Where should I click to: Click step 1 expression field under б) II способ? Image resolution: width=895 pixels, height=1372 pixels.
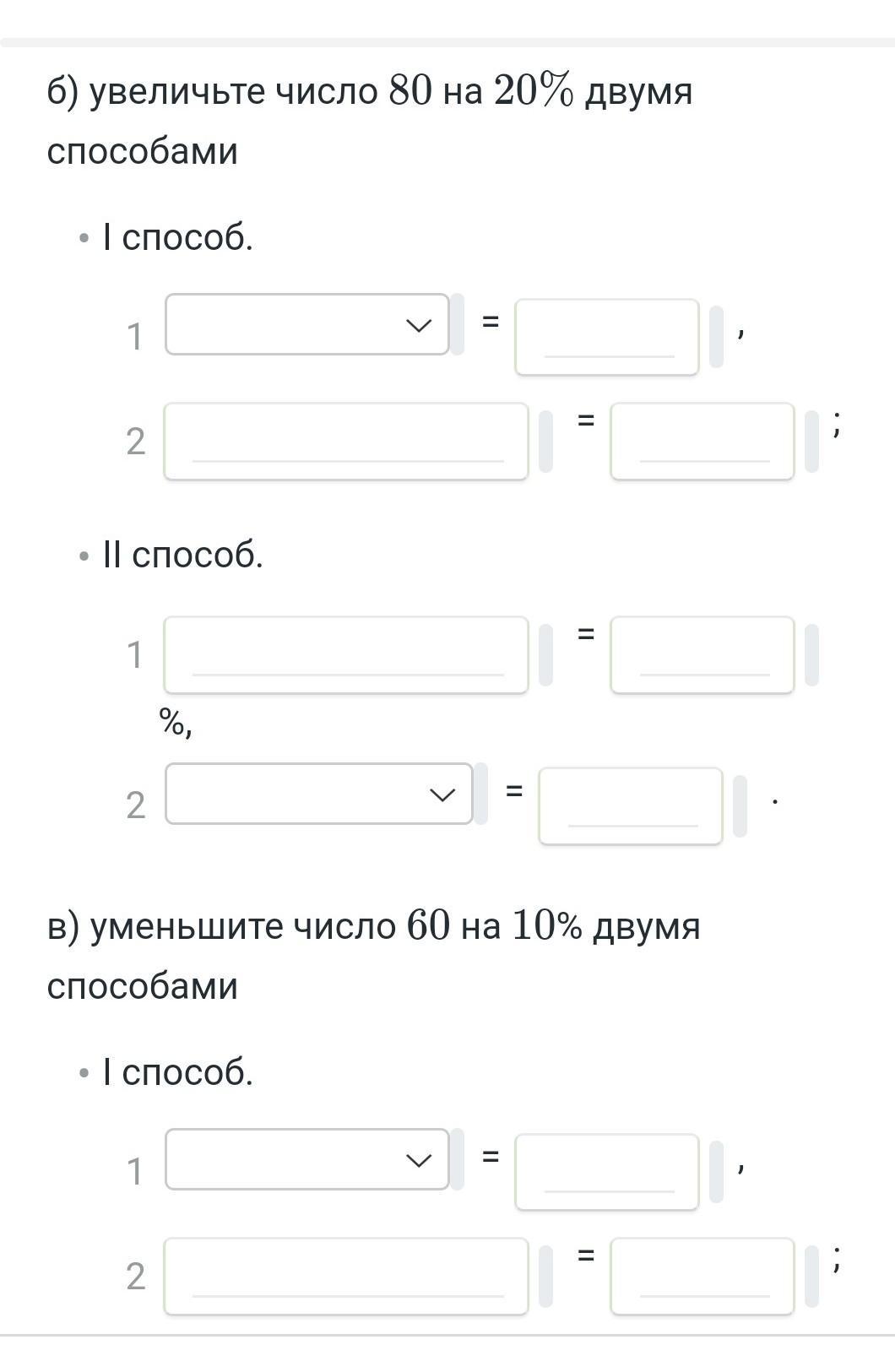coord(346,655)
